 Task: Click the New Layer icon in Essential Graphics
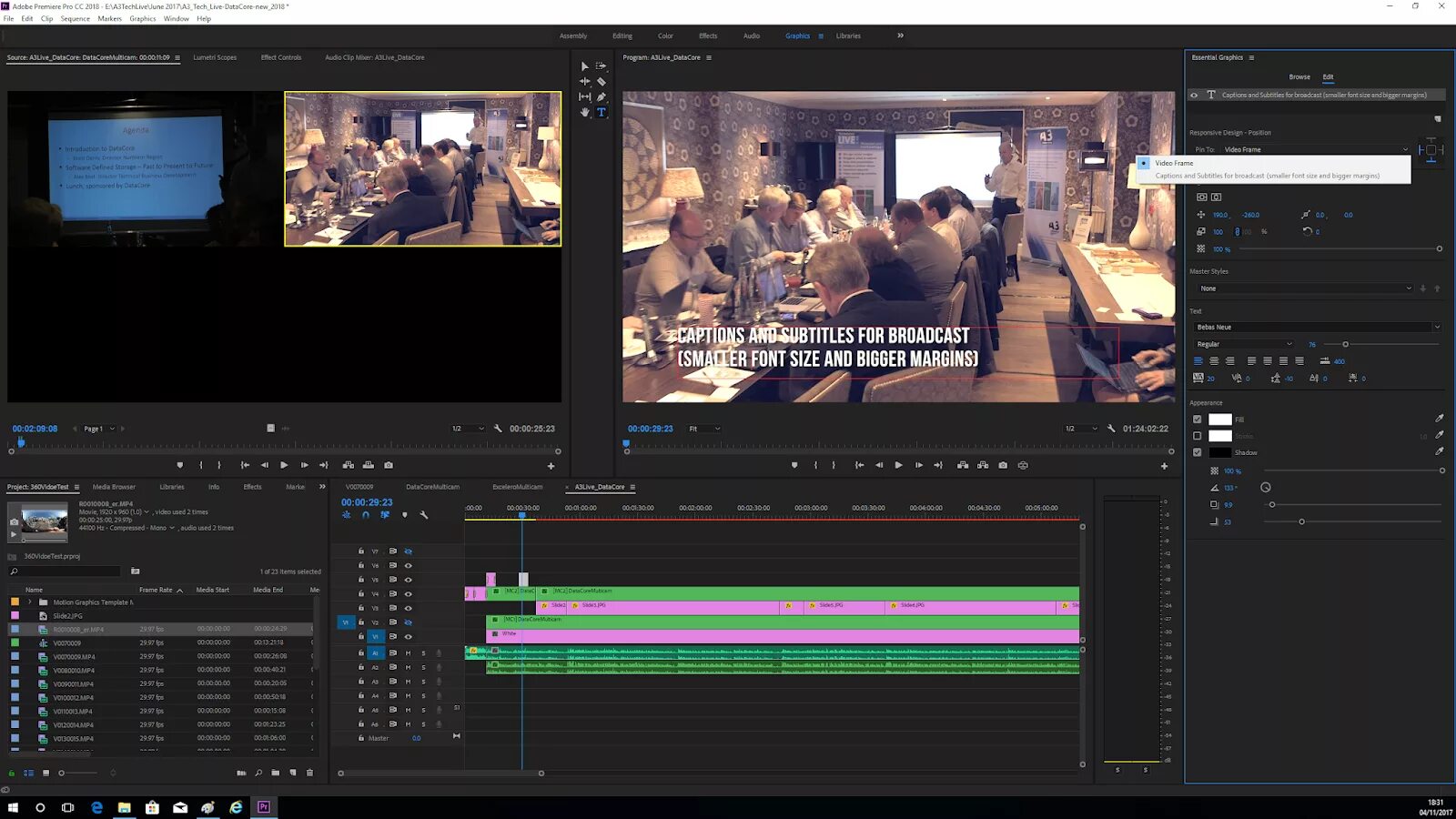coord(1438,119)
